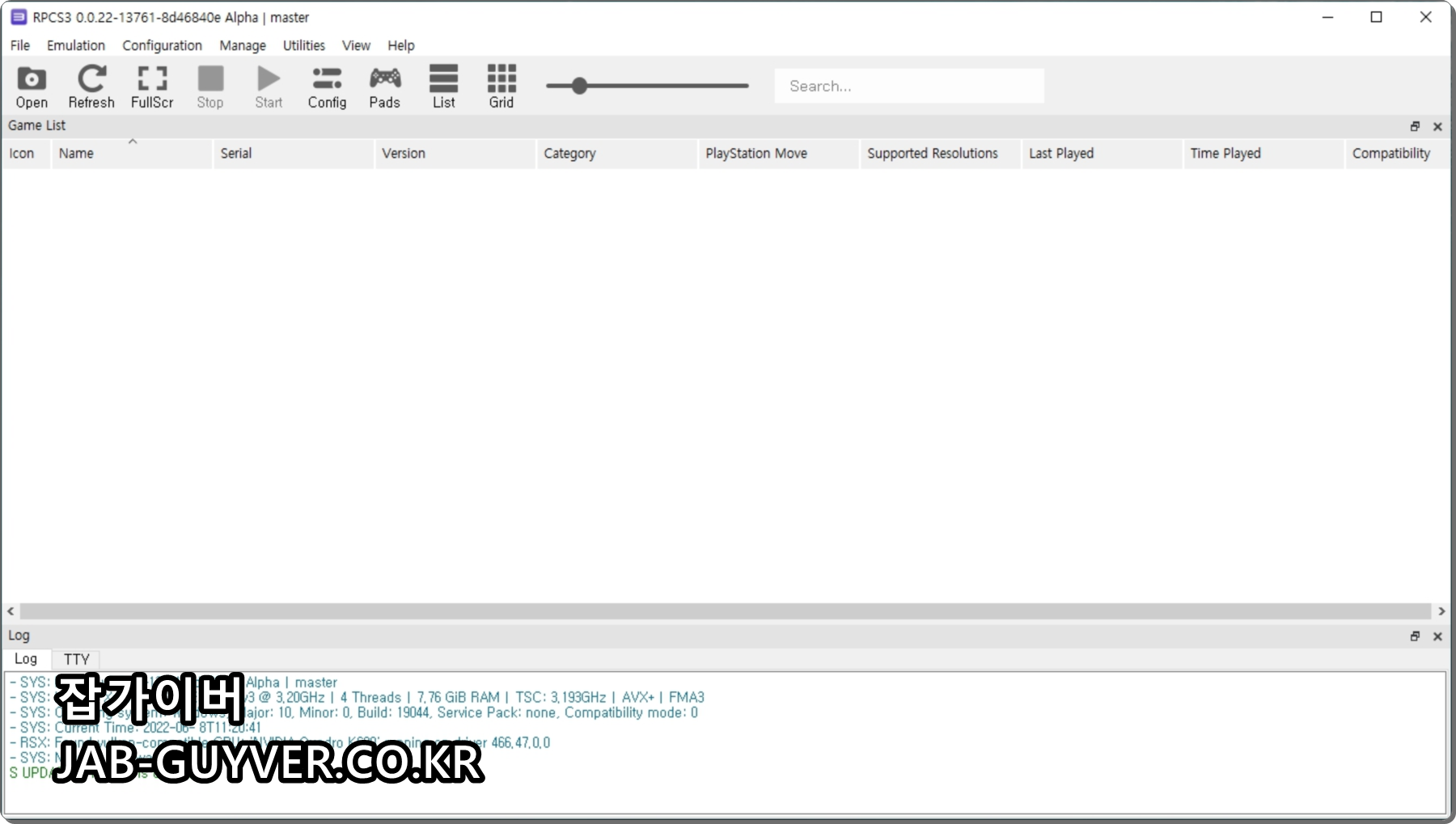Close the Log panel
Viewport: 1456px width, 824px height.
pos(1437,636)
